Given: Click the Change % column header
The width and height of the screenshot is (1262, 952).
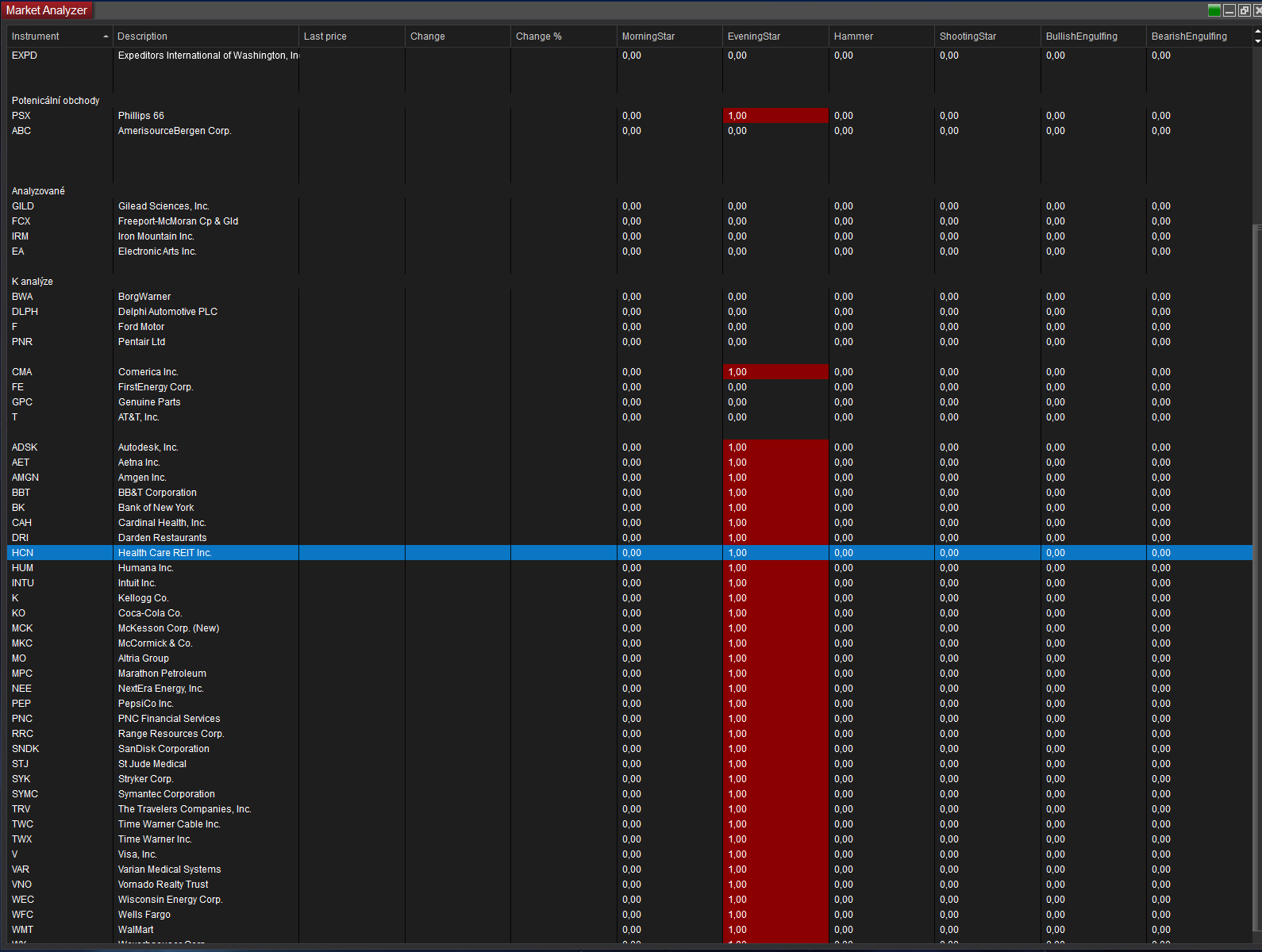Looking at the screenshot, I should pyautogui.click(x=564, y=36).
